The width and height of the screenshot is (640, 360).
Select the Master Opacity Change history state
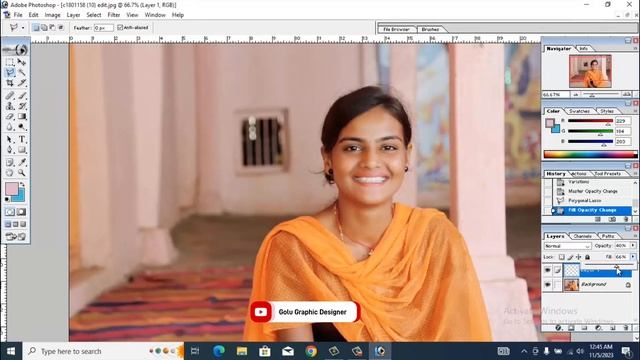[x=592, y=191]
